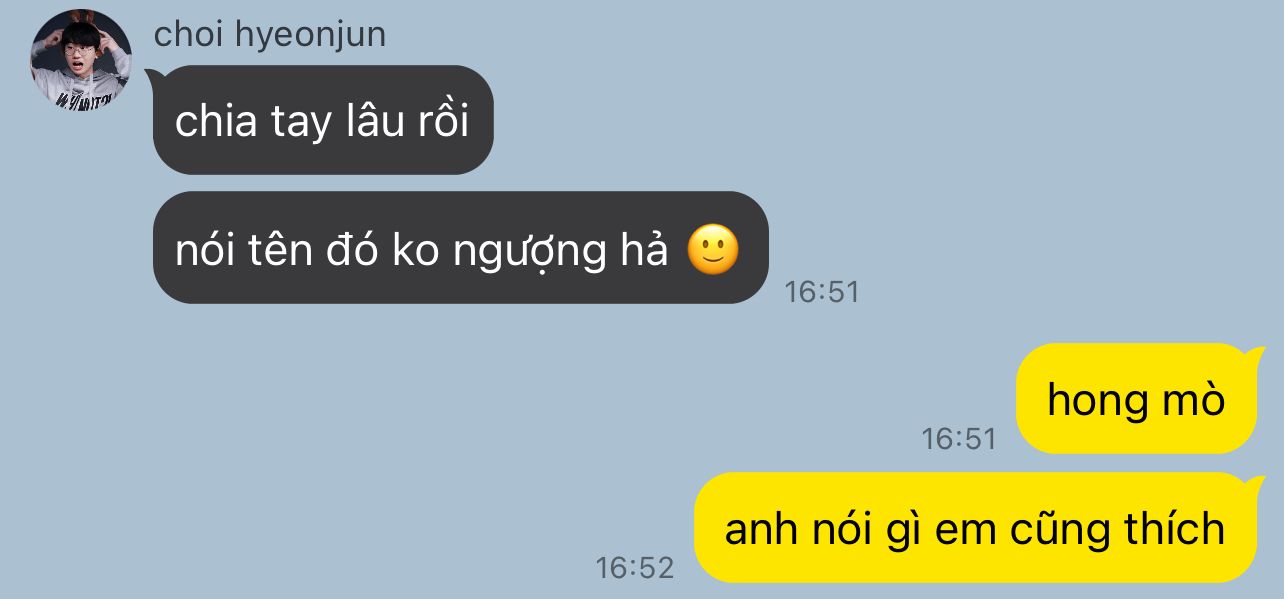The image size is (1284, 599).
Task: Click the 16:51 timestamp beside the gray bubble
Action: [x=822, y=292]
